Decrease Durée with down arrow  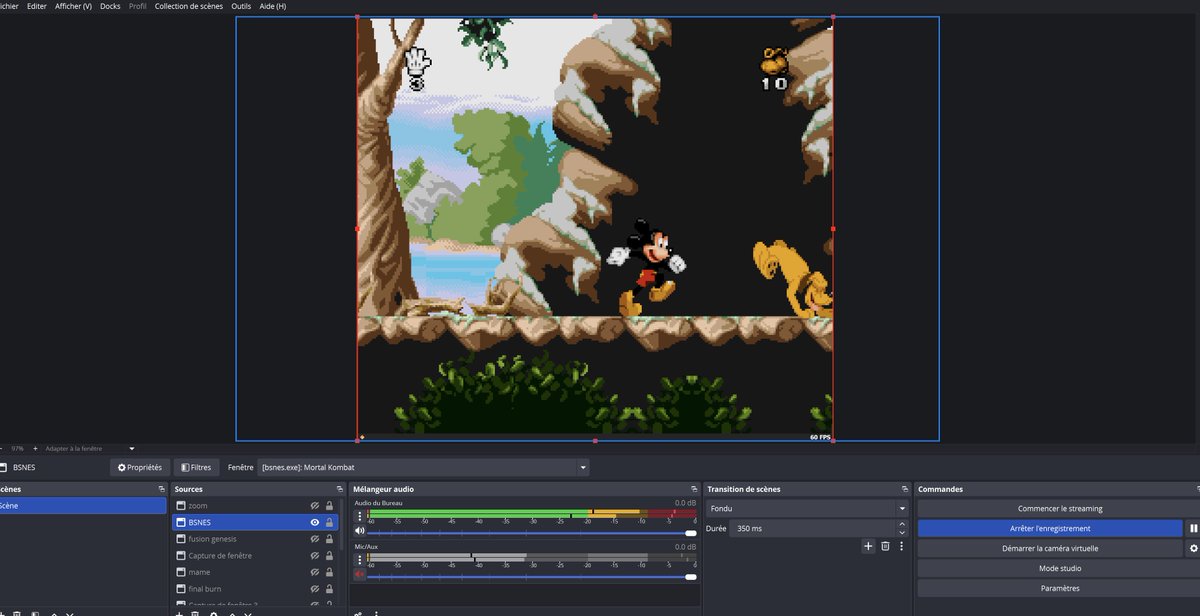903,531
